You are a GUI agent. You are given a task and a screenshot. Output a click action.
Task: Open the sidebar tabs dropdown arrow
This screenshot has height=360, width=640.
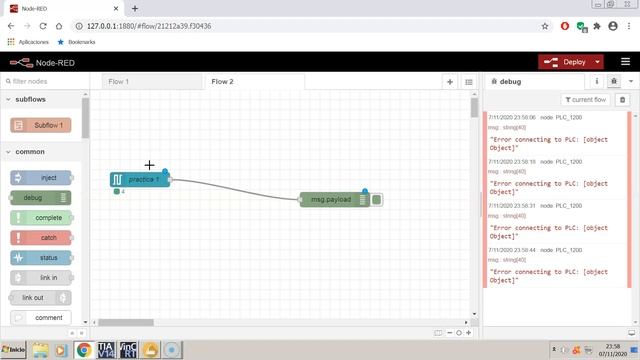(631, 82)
